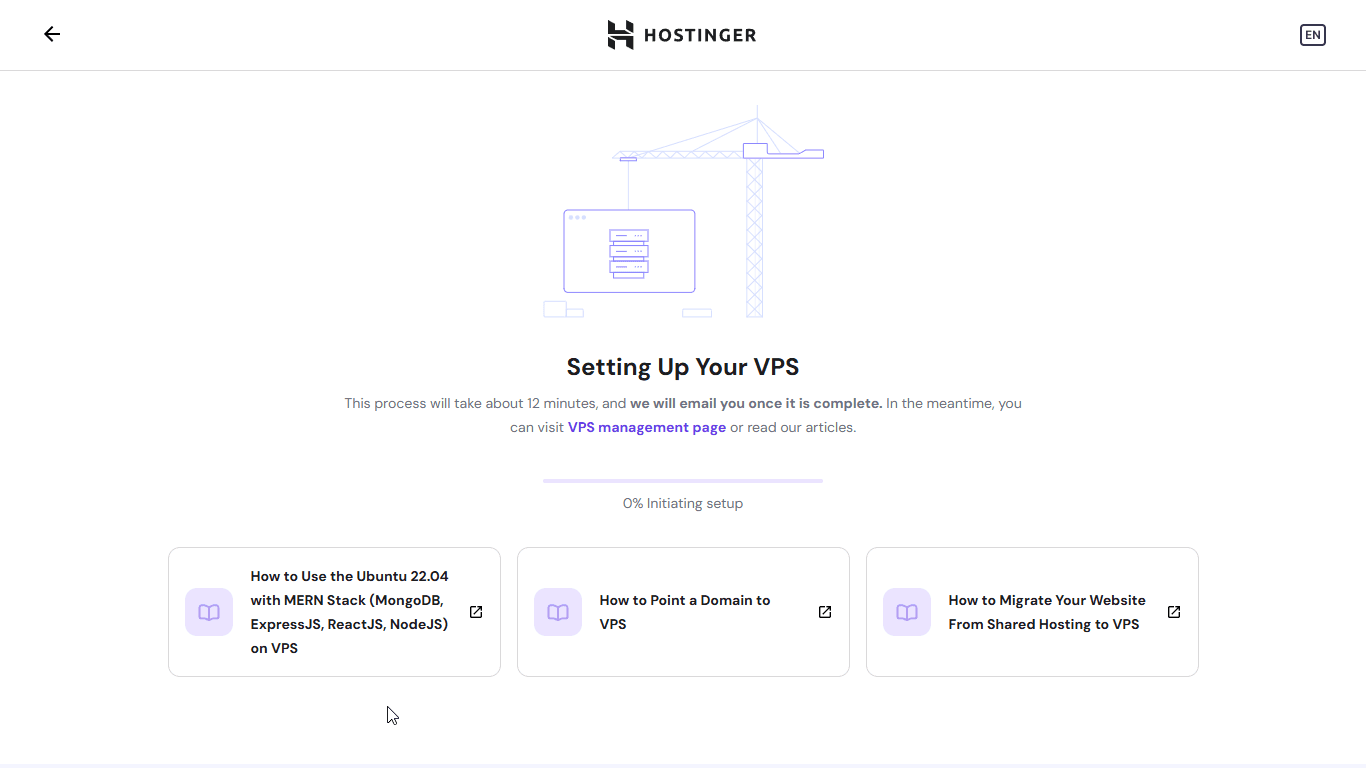
Task: Click the server window illustration
Action: (628, 251)
